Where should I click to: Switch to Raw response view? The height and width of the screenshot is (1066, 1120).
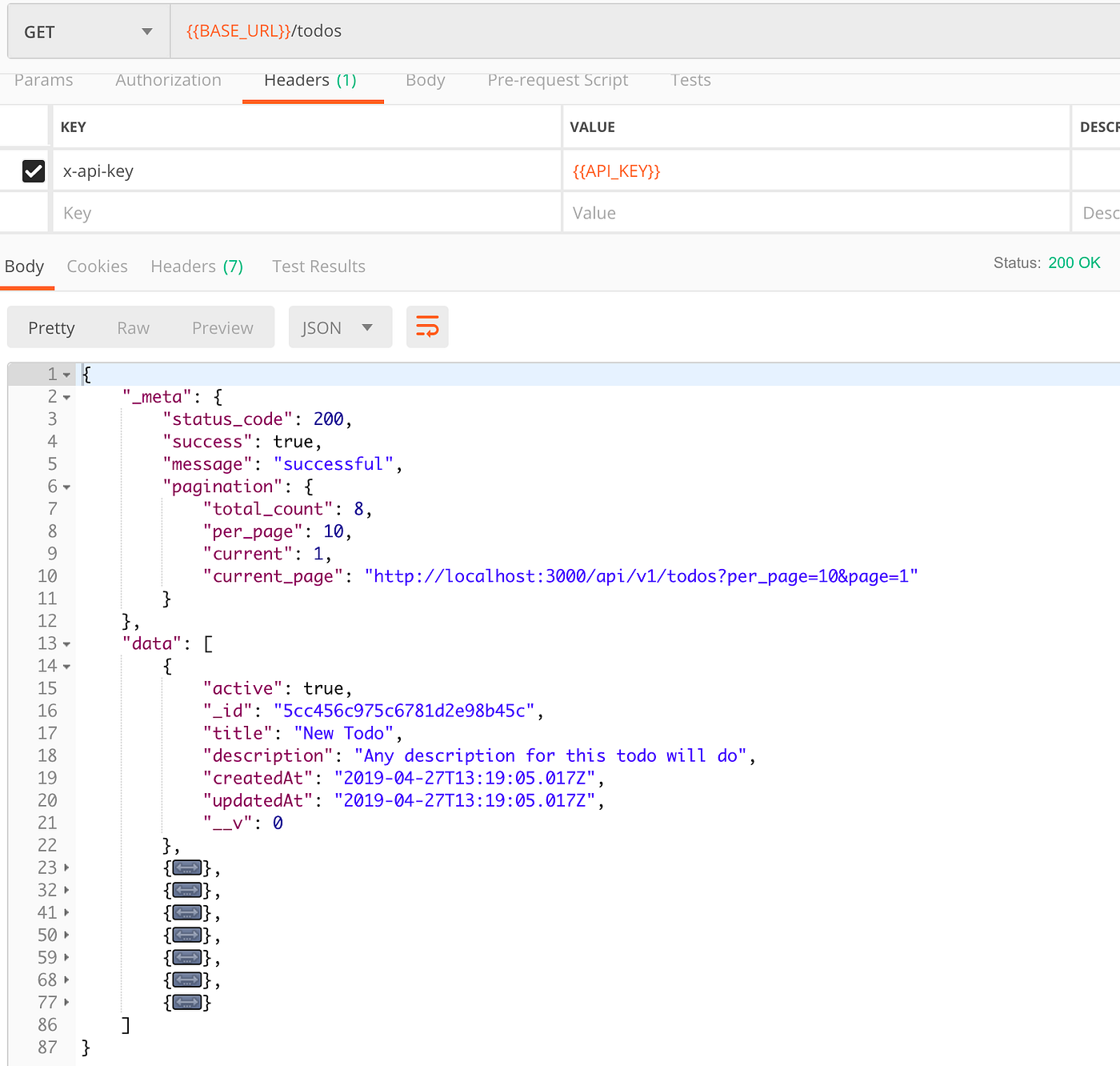click(133, 327)
